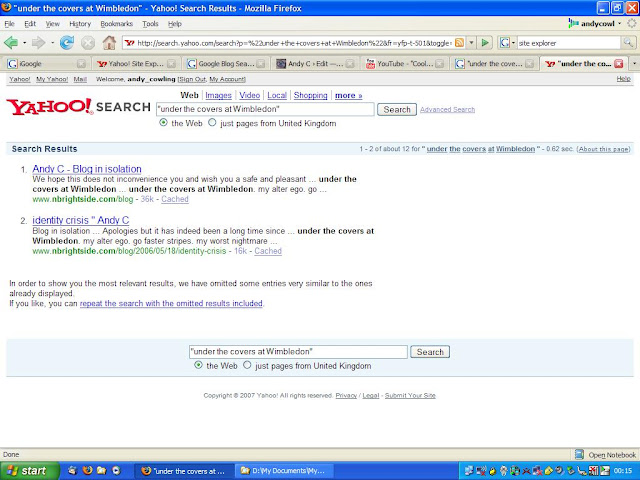Open the list all tabs dropdown
The image size is (640, 480).
pos(634,64)
